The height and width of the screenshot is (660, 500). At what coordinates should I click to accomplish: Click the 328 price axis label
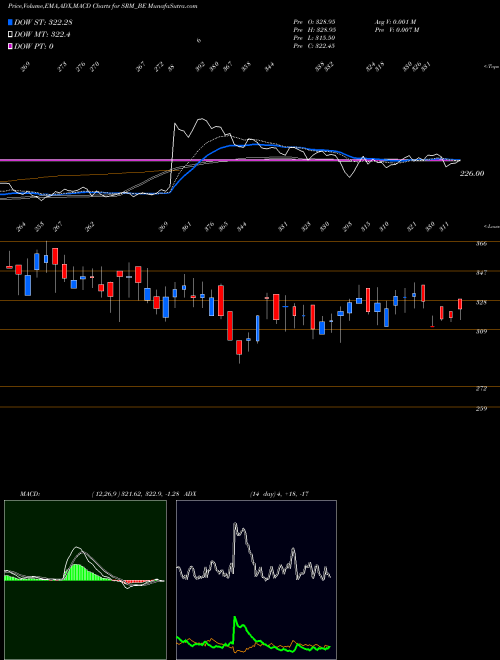pyautogui.click(x=483, y=302)
